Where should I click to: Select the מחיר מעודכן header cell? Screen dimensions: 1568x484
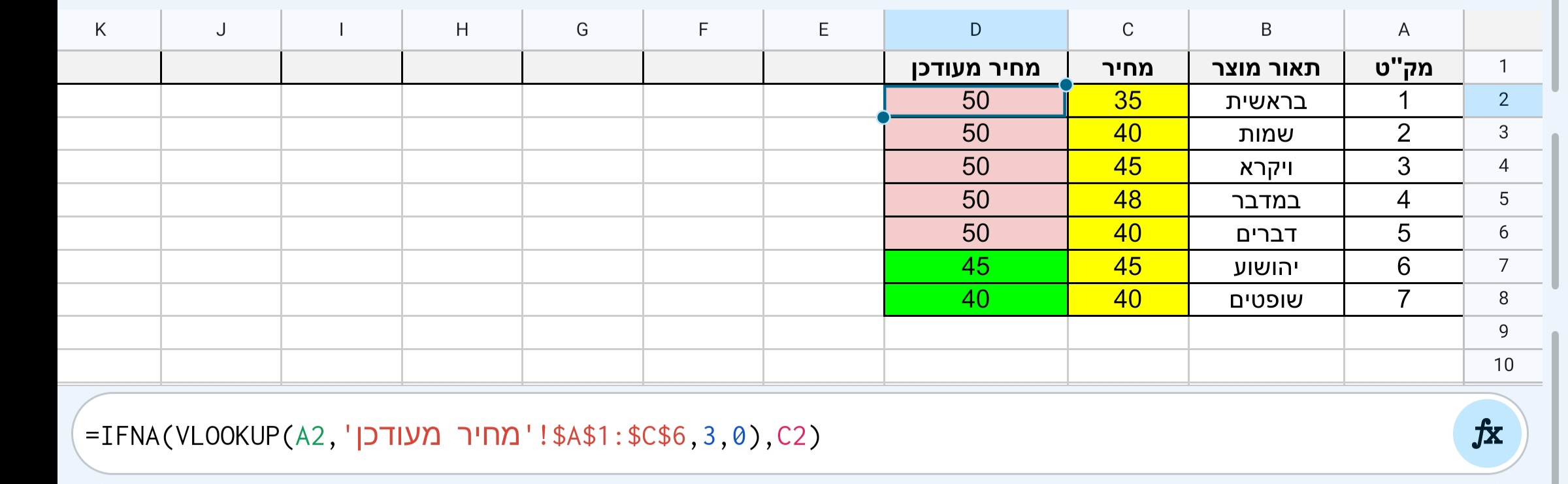pos(975,68)
